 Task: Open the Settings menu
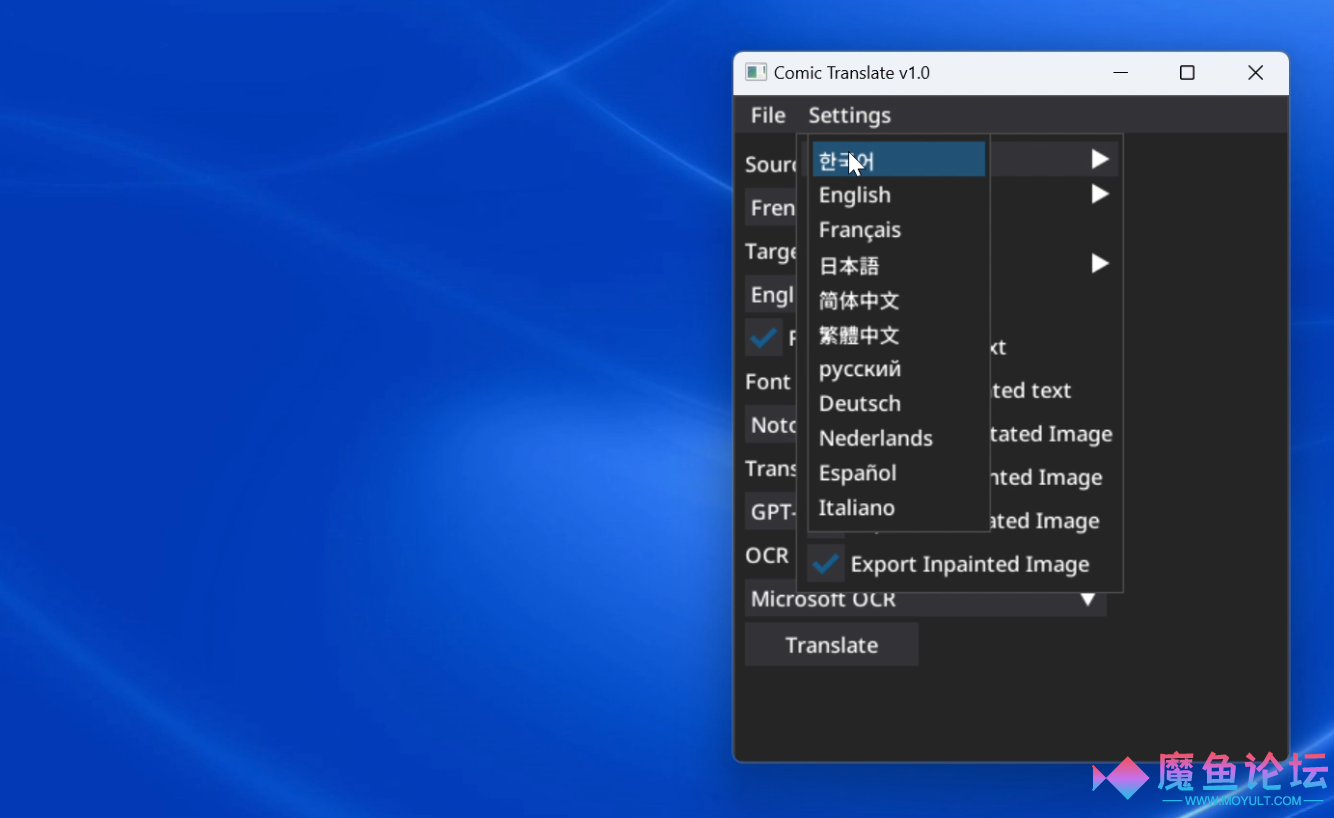pyautogui.click(x=849, y=115)
